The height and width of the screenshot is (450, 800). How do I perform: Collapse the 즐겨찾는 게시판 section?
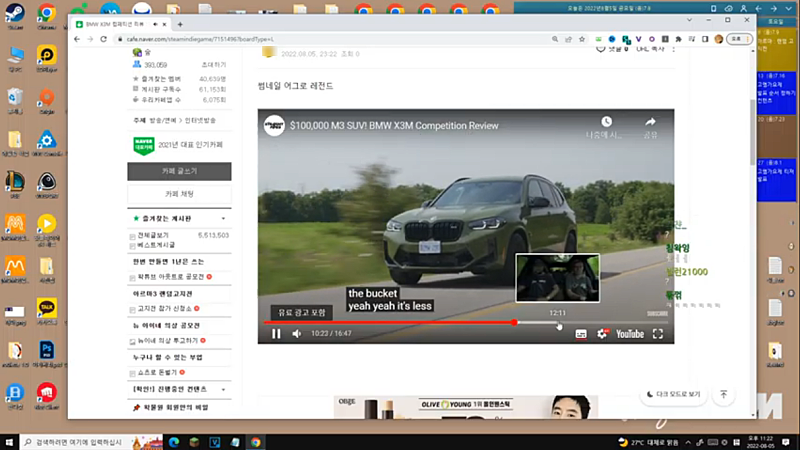tap(223, 218)
